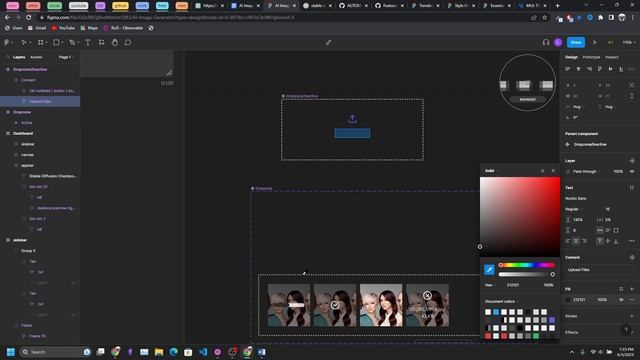Click the align horizontal centers icon

coord(578,69)
